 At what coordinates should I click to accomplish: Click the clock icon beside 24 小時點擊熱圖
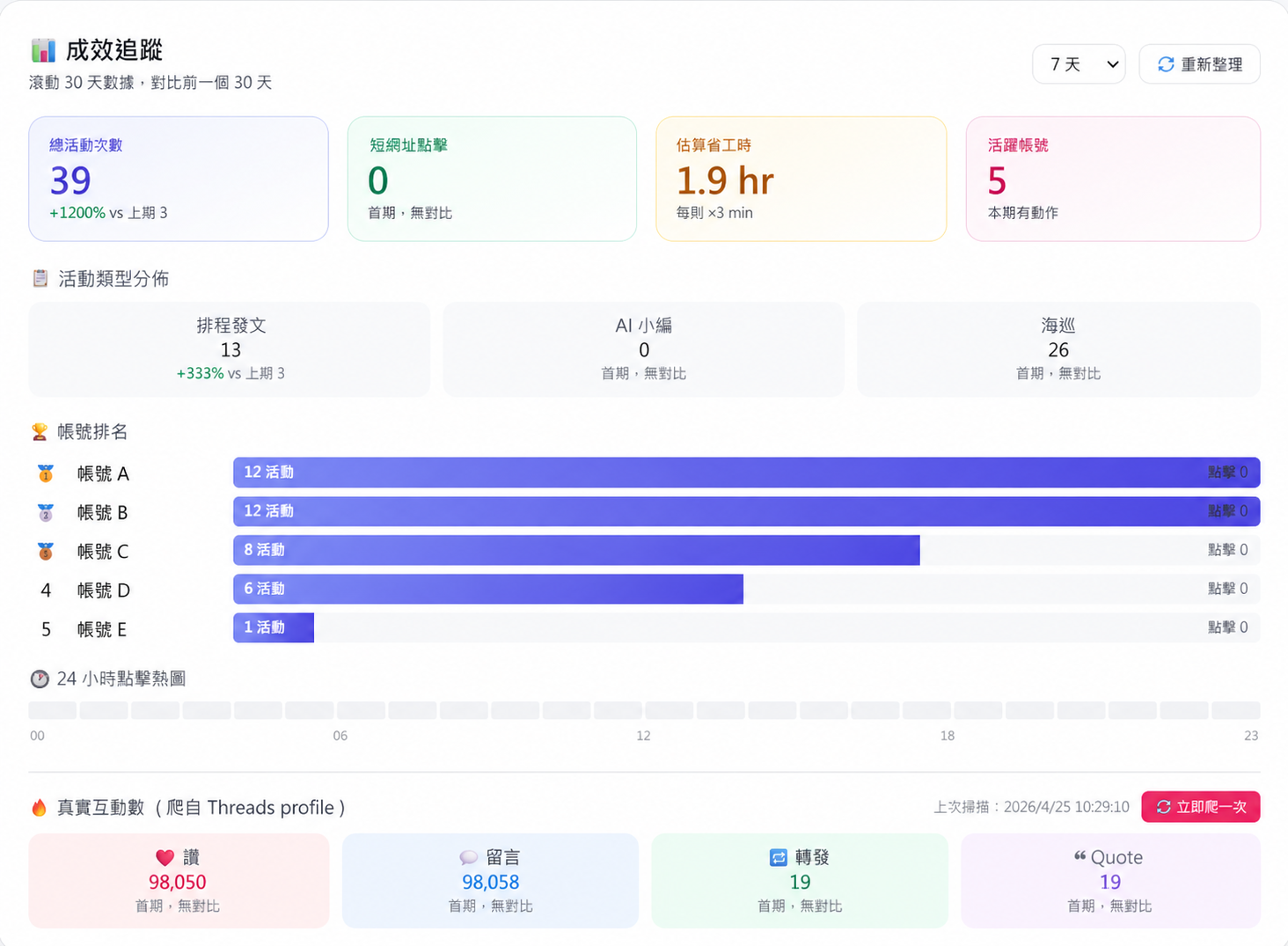(x=40, y=678)
